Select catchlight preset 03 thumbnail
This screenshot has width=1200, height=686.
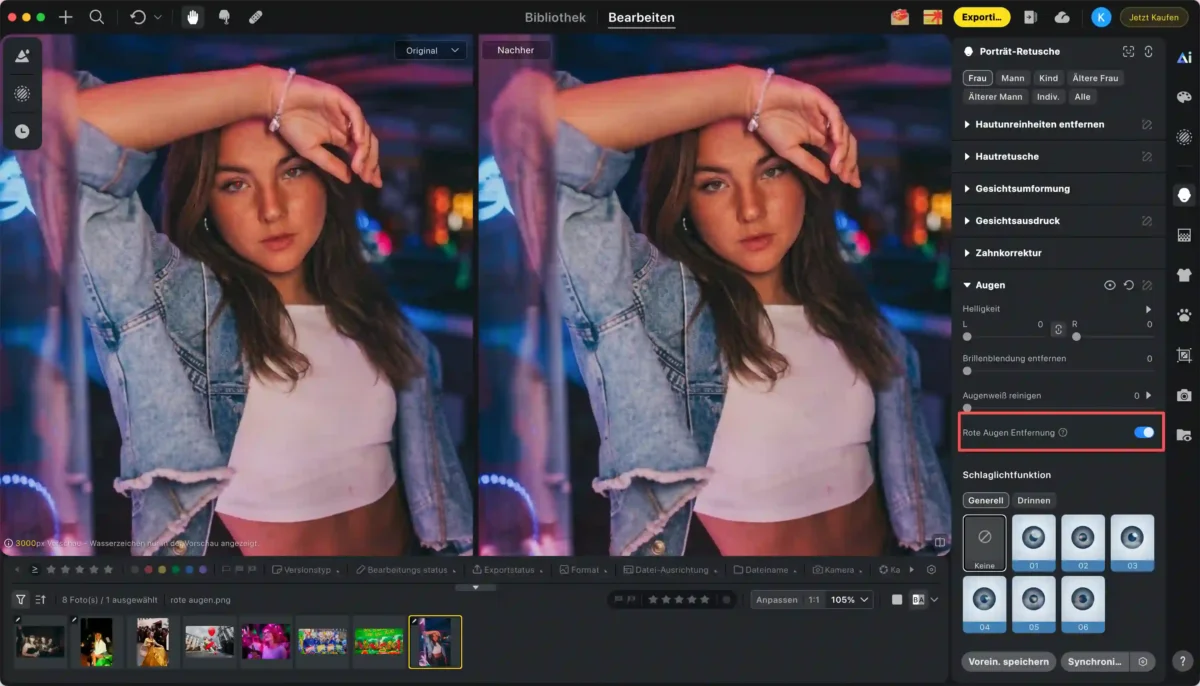pos(1132,543)
